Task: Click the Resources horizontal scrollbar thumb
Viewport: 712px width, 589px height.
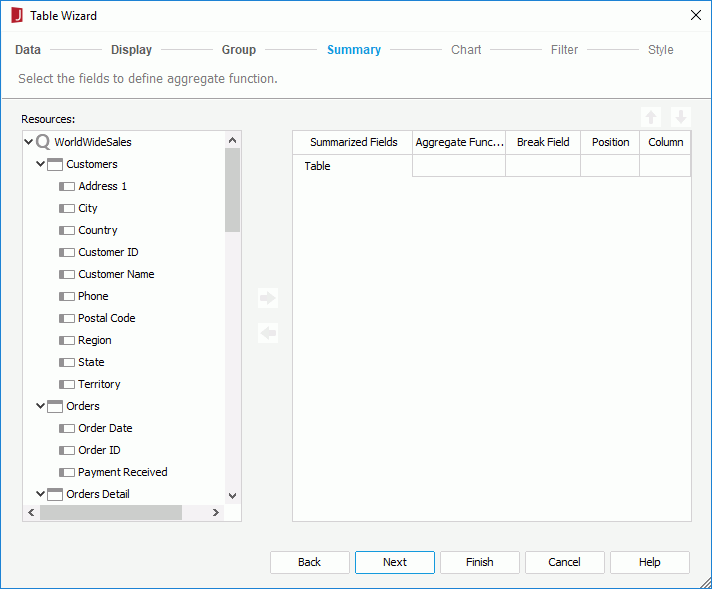Action: click(111, 512)
